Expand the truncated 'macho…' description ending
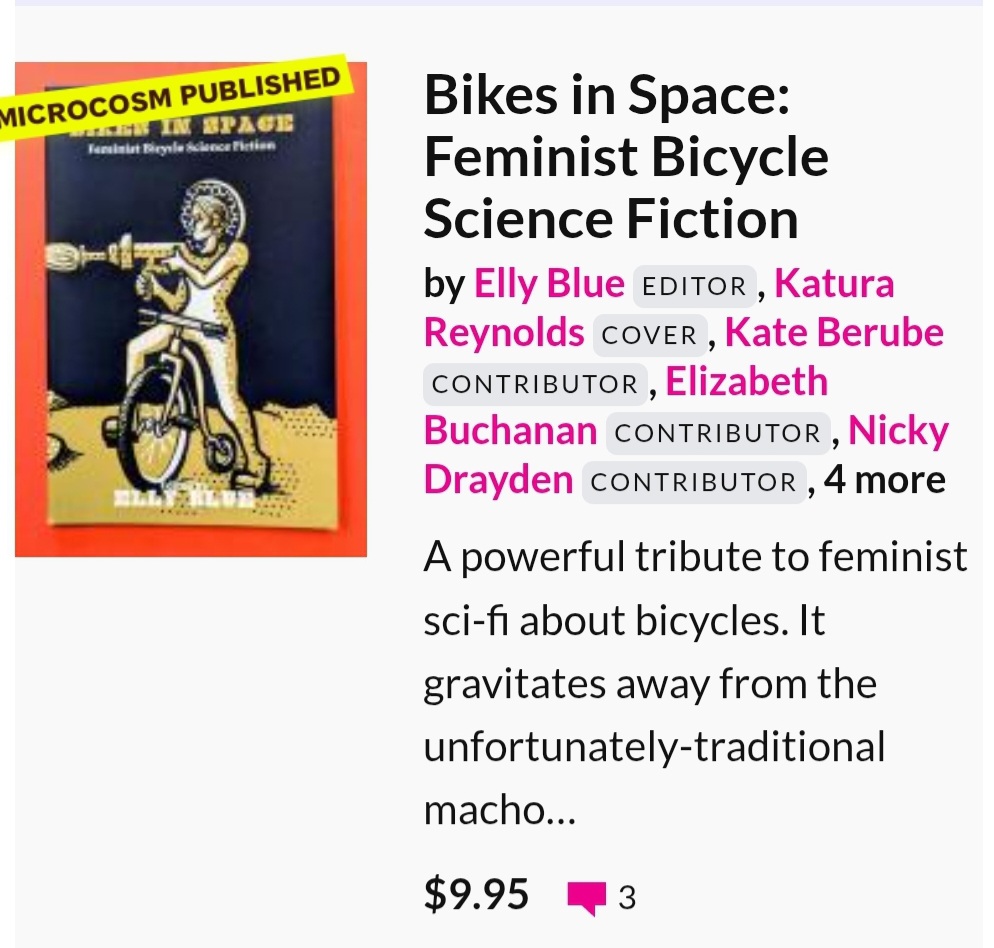 [x=500, y=809]
